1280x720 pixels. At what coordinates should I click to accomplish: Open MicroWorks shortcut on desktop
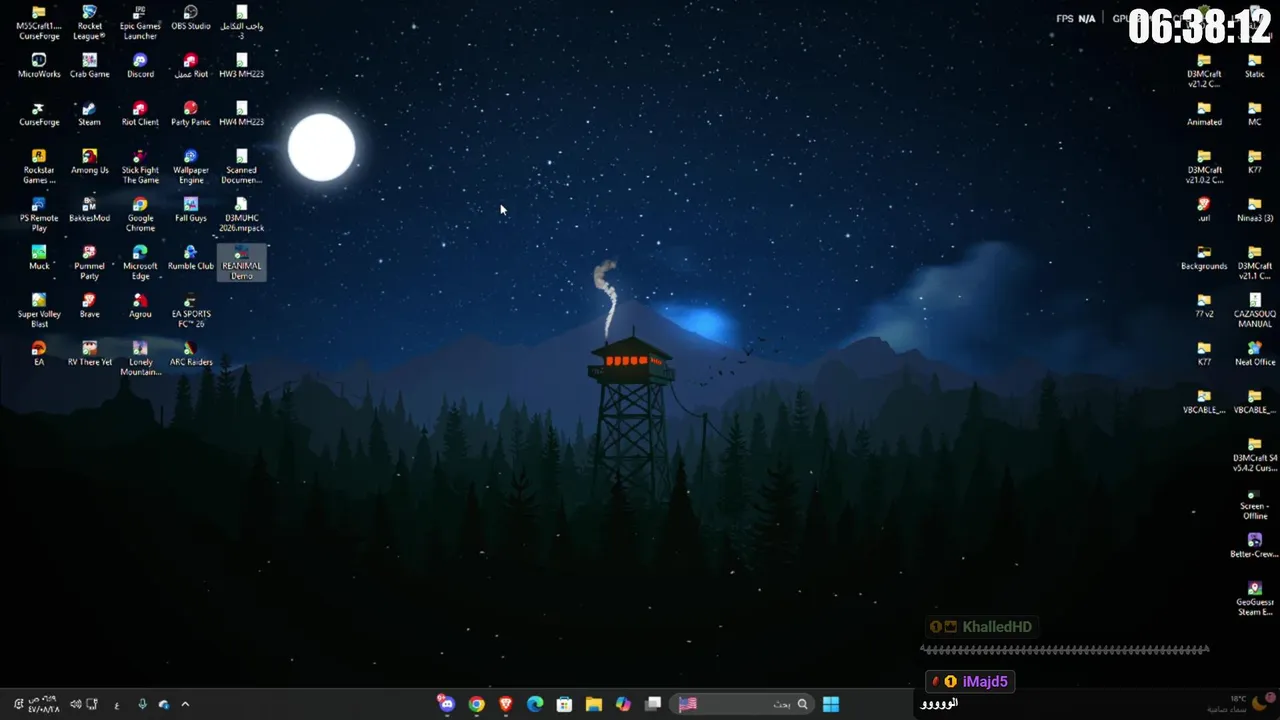click(39, 66)
